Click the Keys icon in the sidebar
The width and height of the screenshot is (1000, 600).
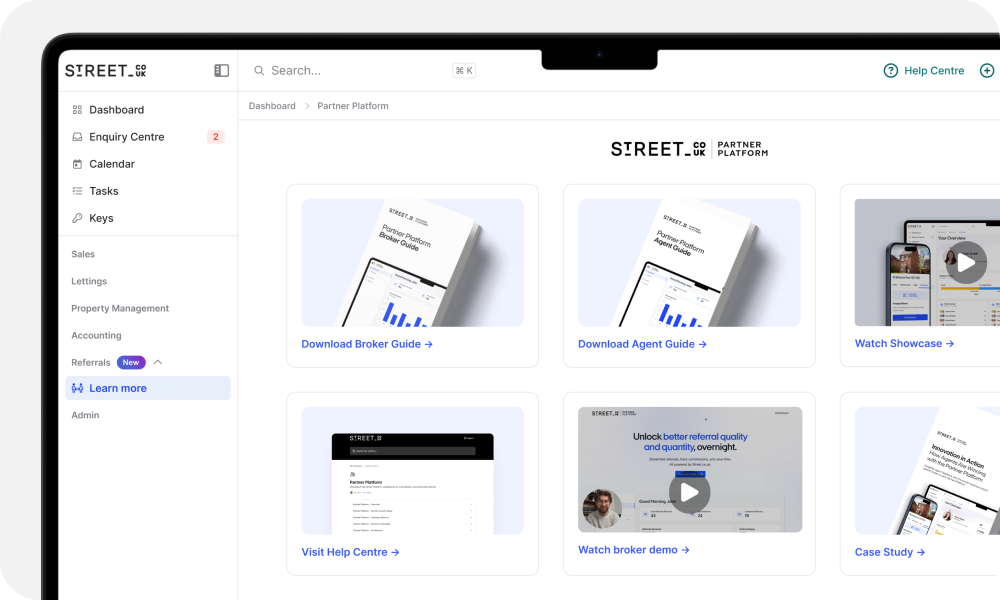pos(76,217)
